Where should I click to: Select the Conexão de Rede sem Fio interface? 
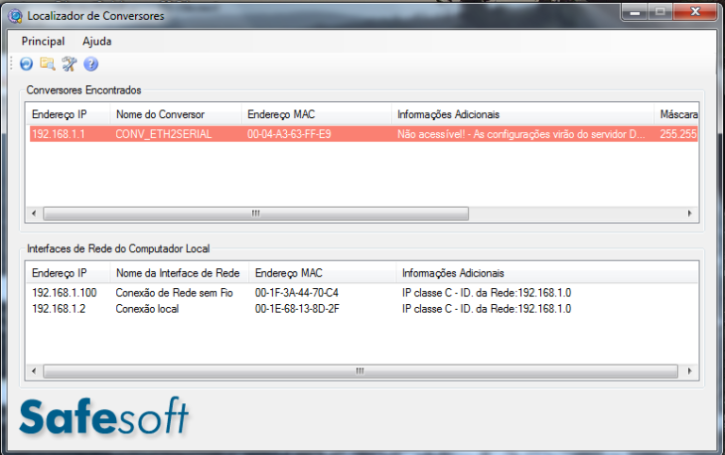[x=174, y=293]
